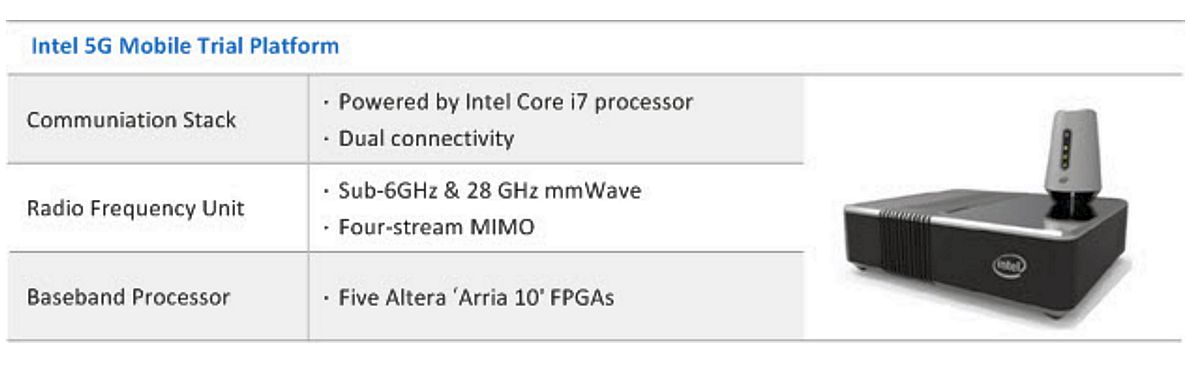Viewport: 1189px width, 365px height.
Task: Click the Intel 5G Mobile Trial Platform heading
Action: tap(185, 46)
